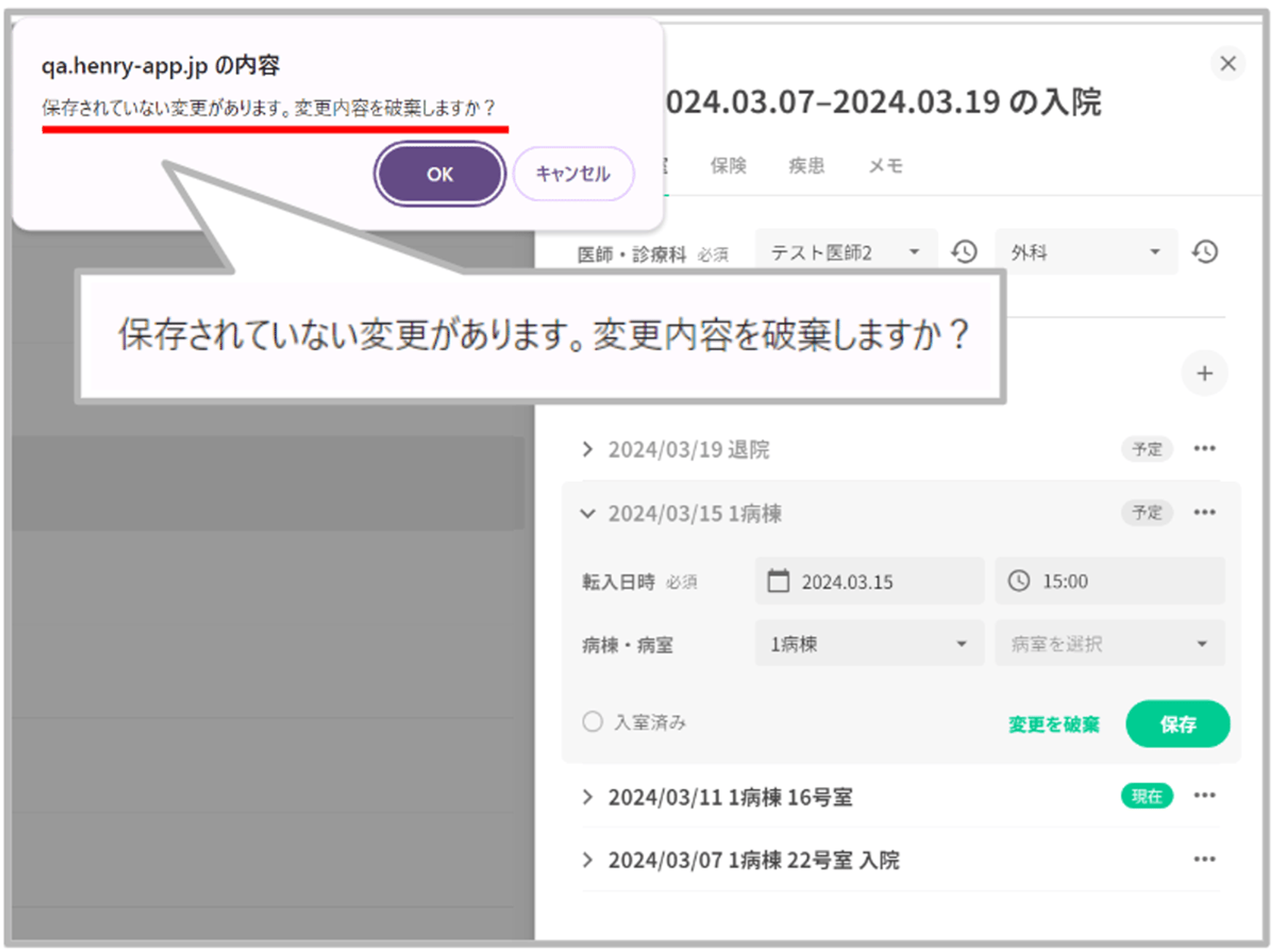The image size is (1276, 952).
Task: Open more options for 2024/03/07 入院
Action: 1204,859
